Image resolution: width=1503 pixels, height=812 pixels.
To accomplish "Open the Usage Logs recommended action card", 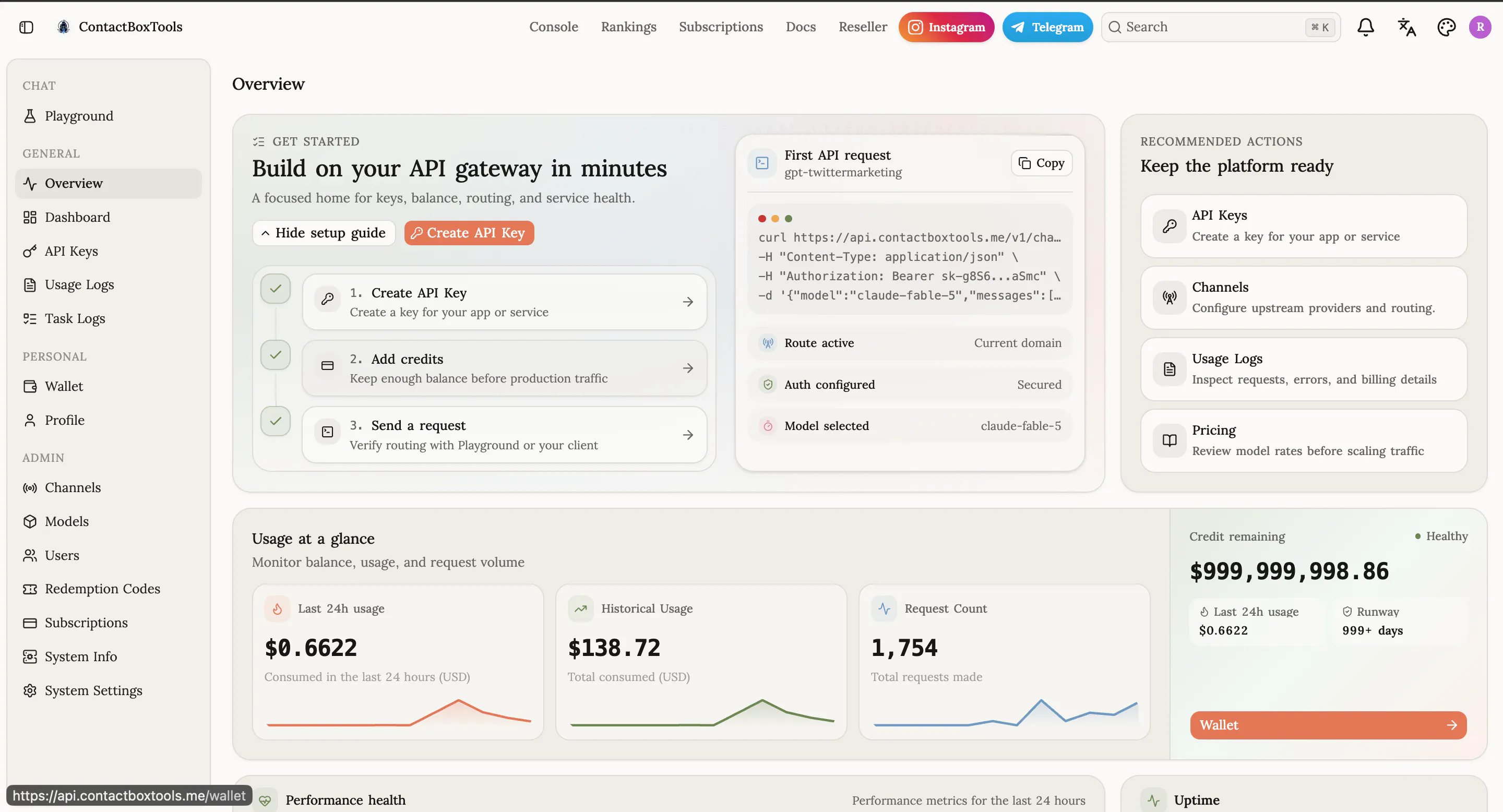I will (x=1304, y=369).
